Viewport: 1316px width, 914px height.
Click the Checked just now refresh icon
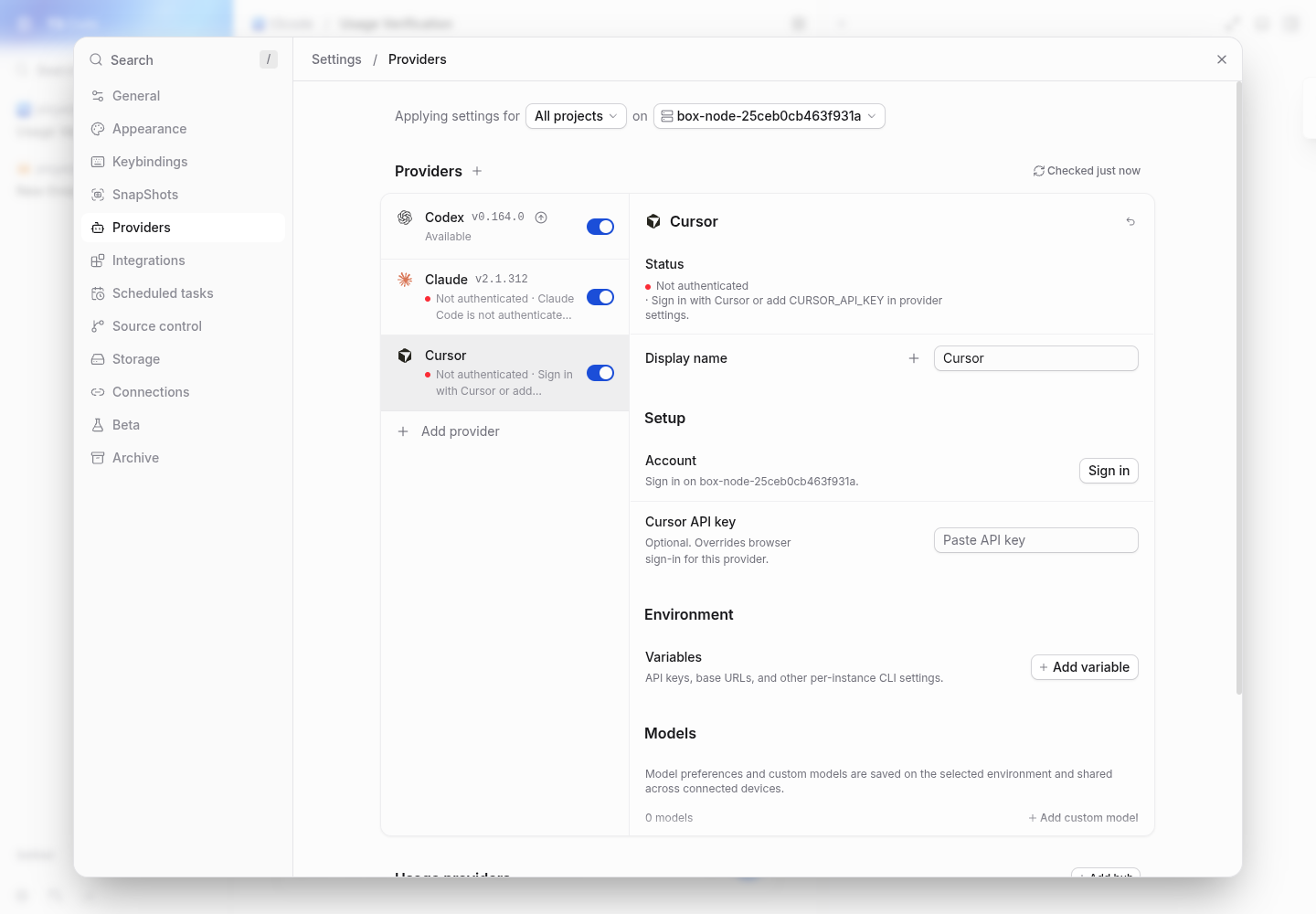[x=1039, y=171]
